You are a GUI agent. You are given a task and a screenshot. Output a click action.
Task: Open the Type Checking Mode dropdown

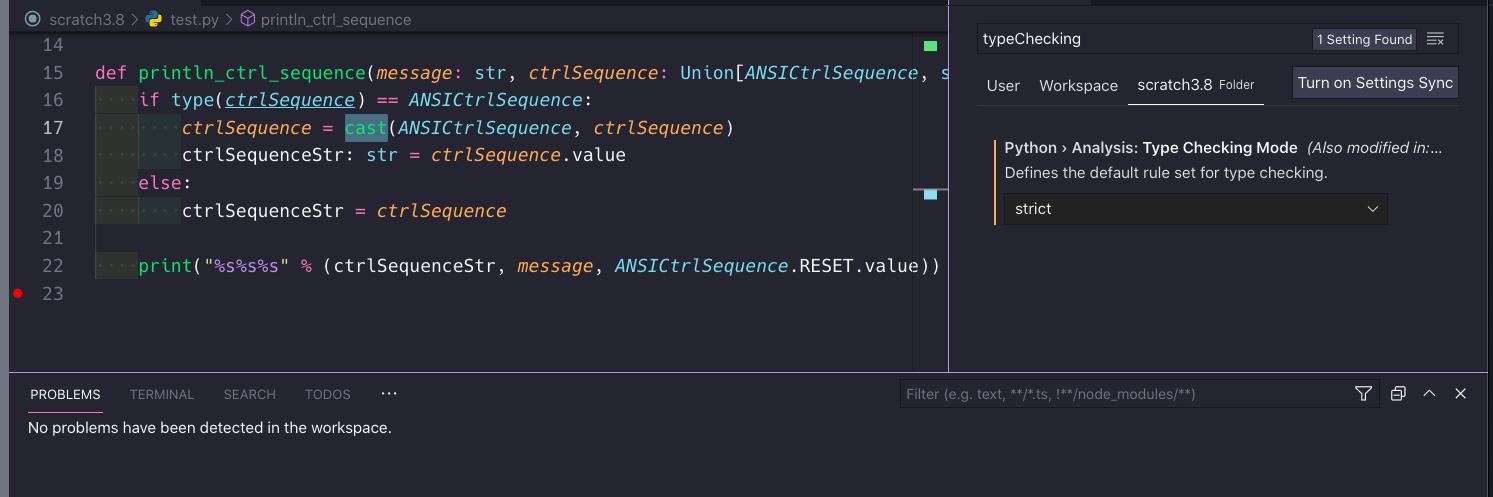pyautogui.click(x=1195, y=209)
